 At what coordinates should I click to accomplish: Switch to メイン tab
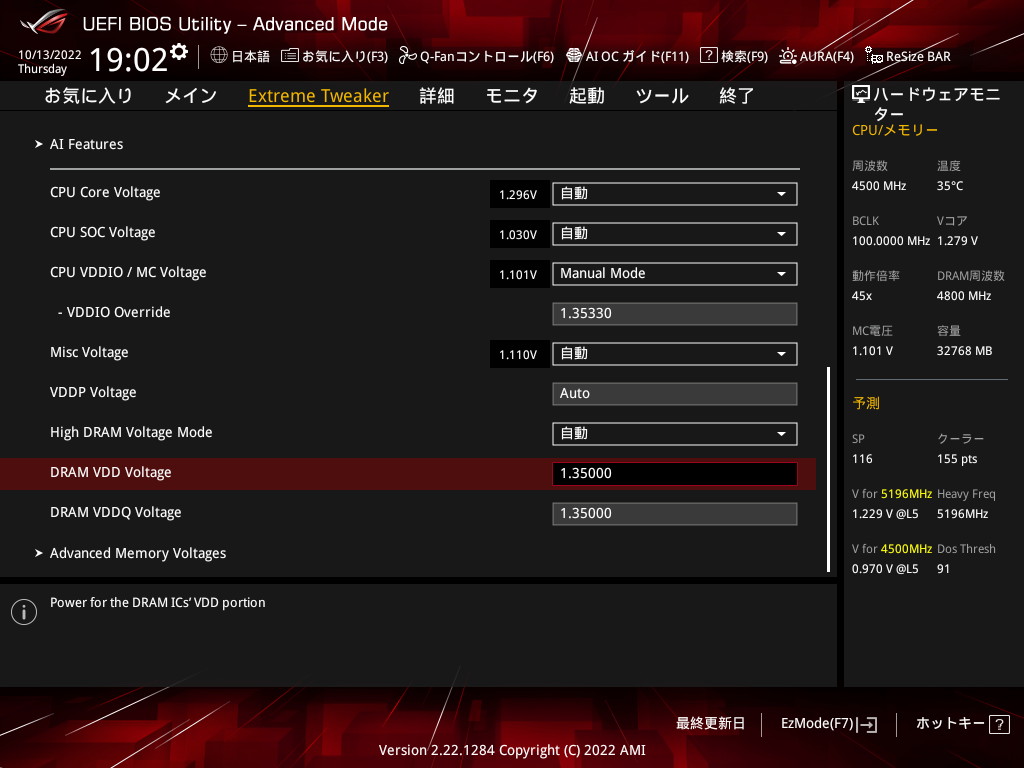point(191,96)
